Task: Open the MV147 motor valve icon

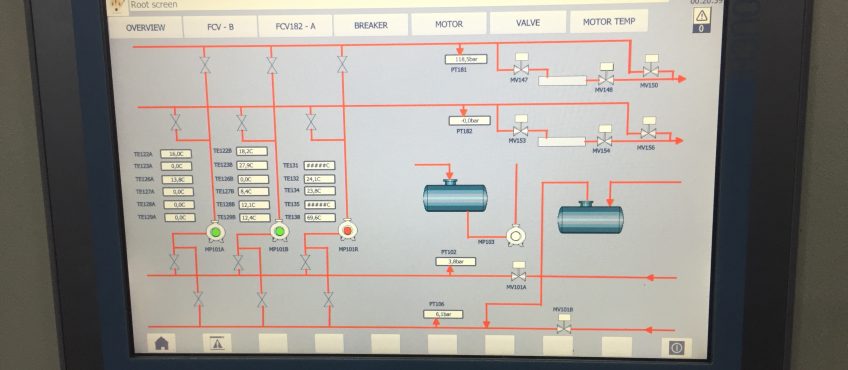Action: click(x=521, y=64)
